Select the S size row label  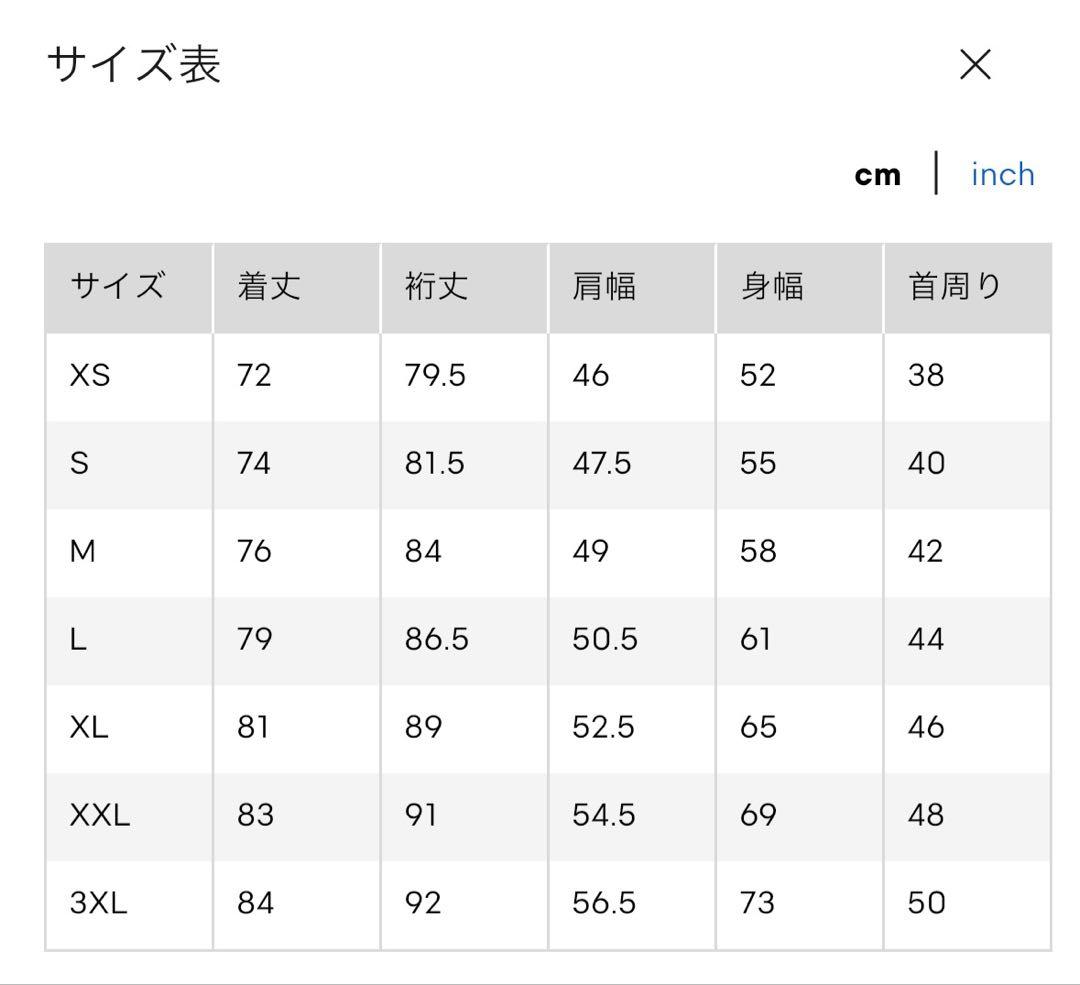pyautogui.click(x=79, y=463)
